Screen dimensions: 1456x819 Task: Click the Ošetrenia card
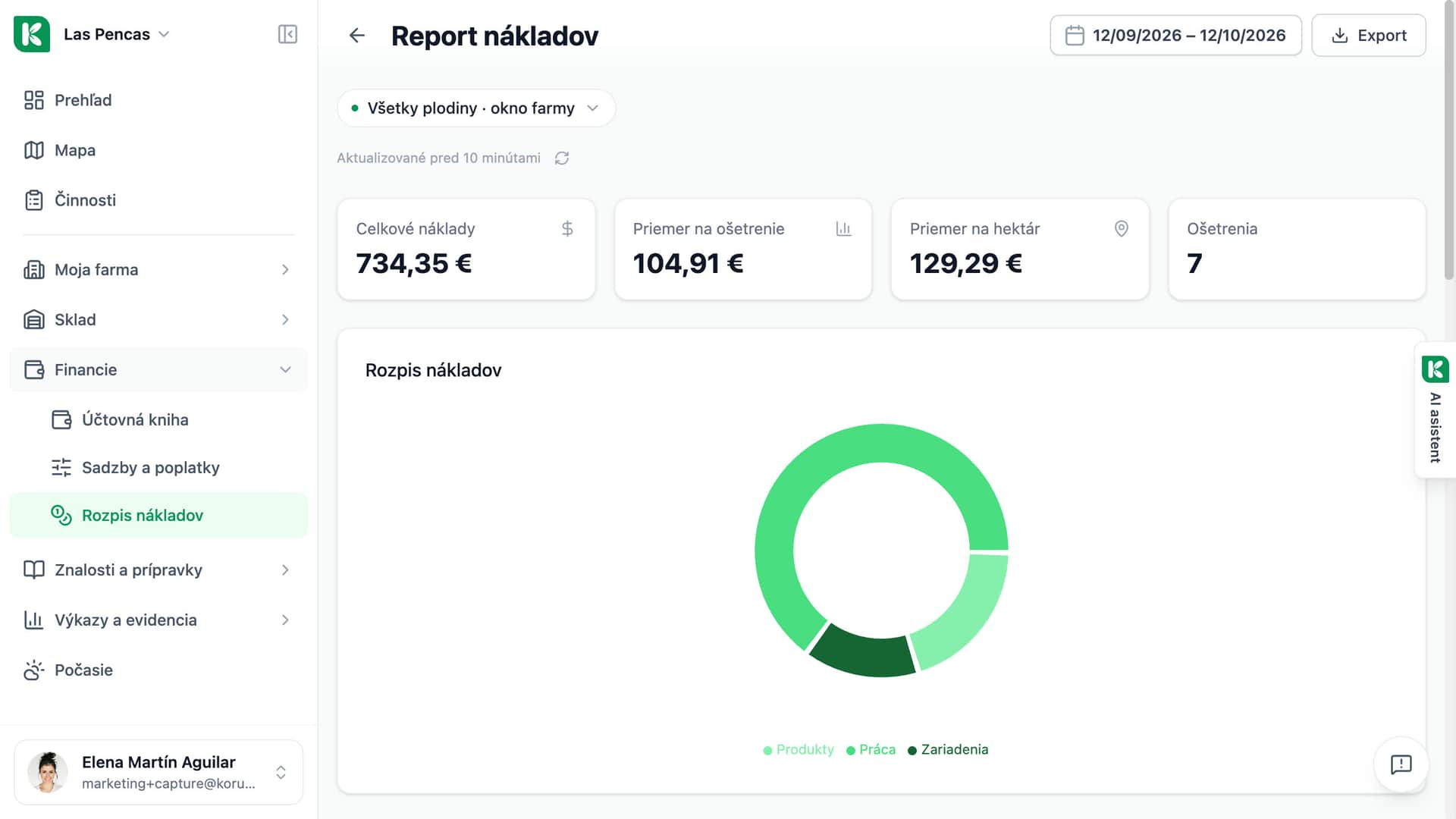(x=1297, y=249)
